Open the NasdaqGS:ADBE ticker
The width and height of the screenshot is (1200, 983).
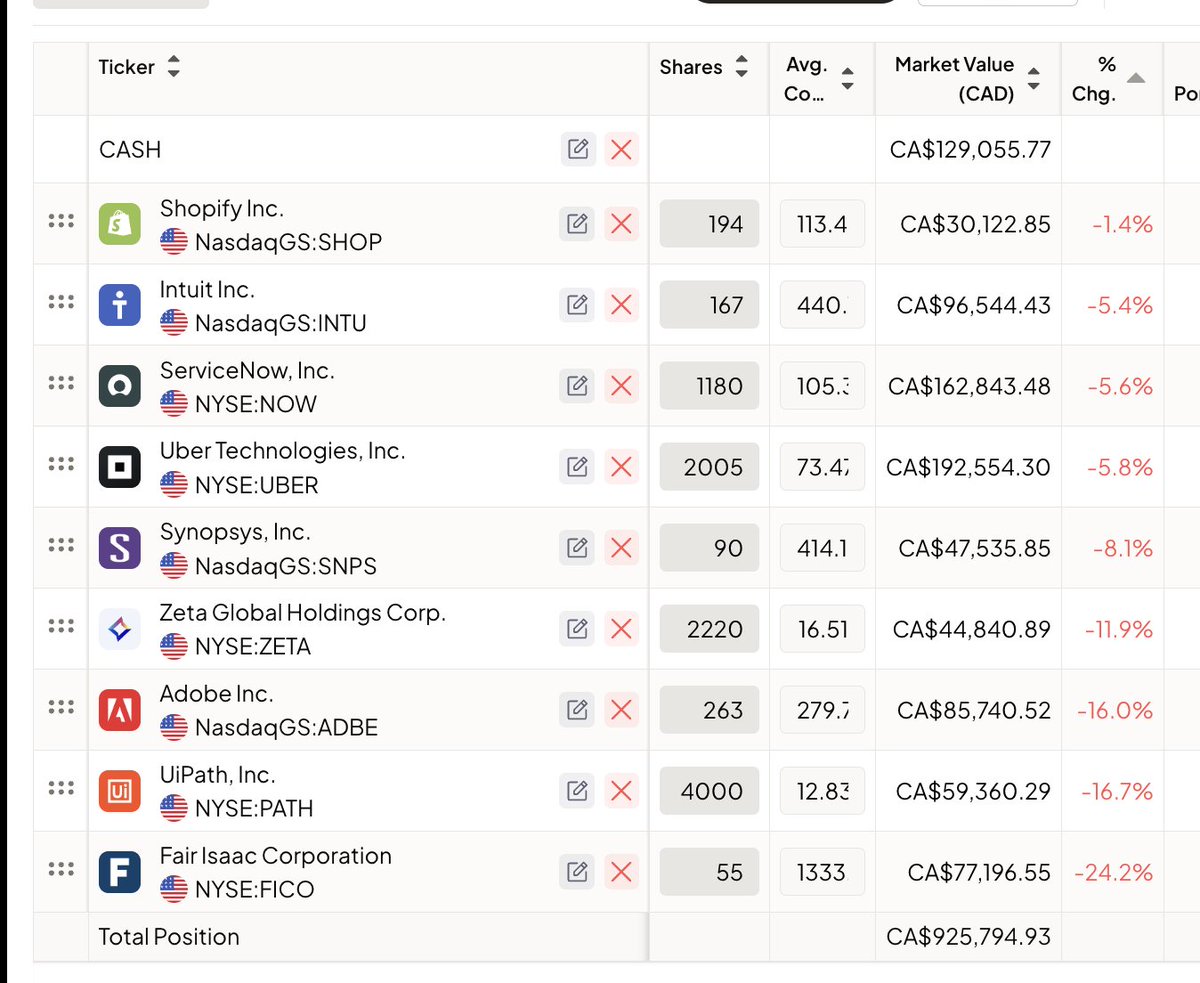tap(286, 728)
